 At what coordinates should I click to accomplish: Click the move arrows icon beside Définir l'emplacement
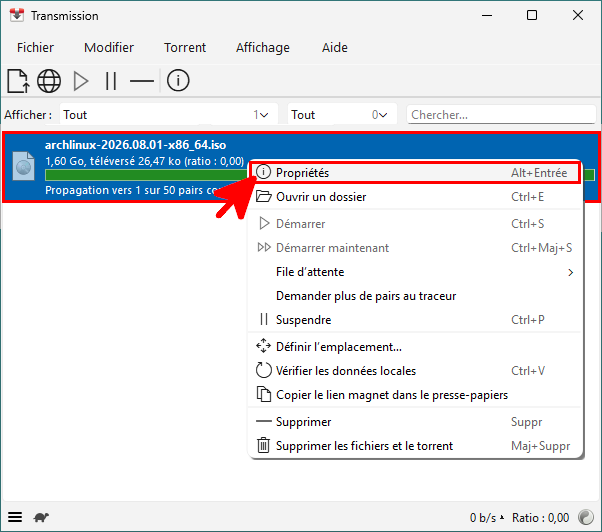click(x=263, y=346)
